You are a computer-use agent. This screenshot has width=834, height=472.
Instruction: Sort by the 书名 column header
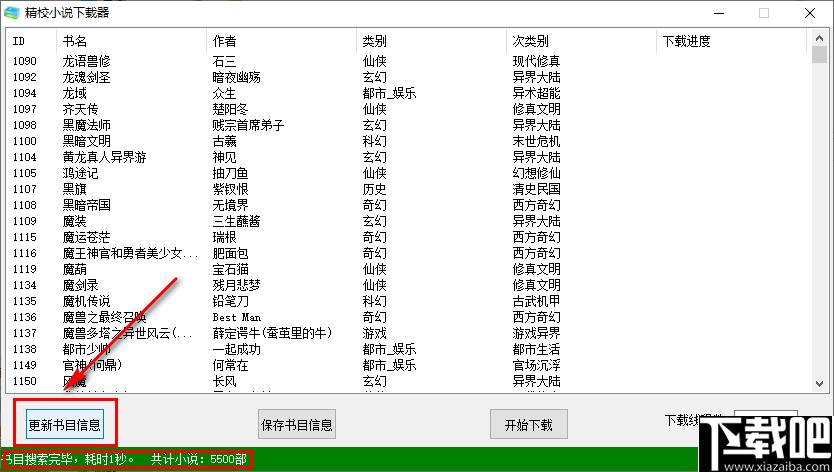tap(131, 41)
